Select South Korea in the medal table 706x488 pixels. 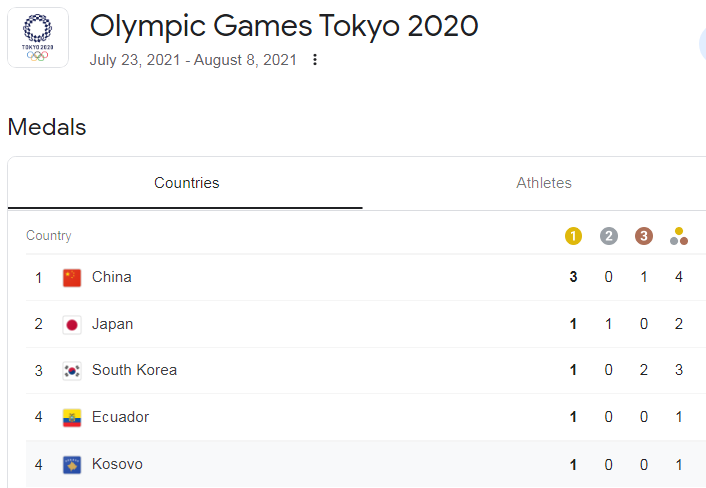(x=134, y=370)
